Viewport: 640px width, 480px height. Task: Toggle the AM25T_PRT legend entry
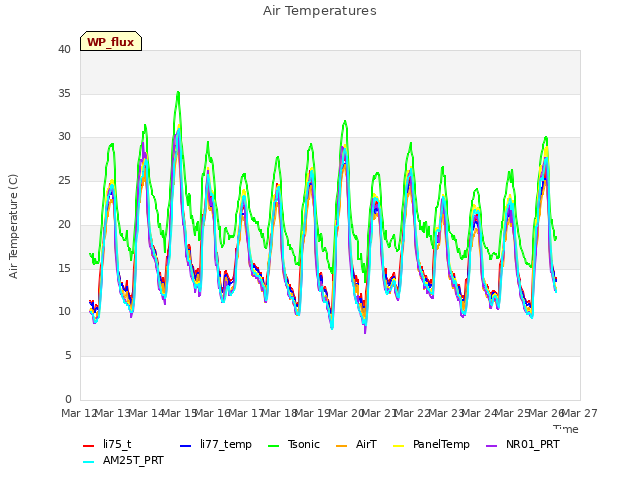(123, 461)
